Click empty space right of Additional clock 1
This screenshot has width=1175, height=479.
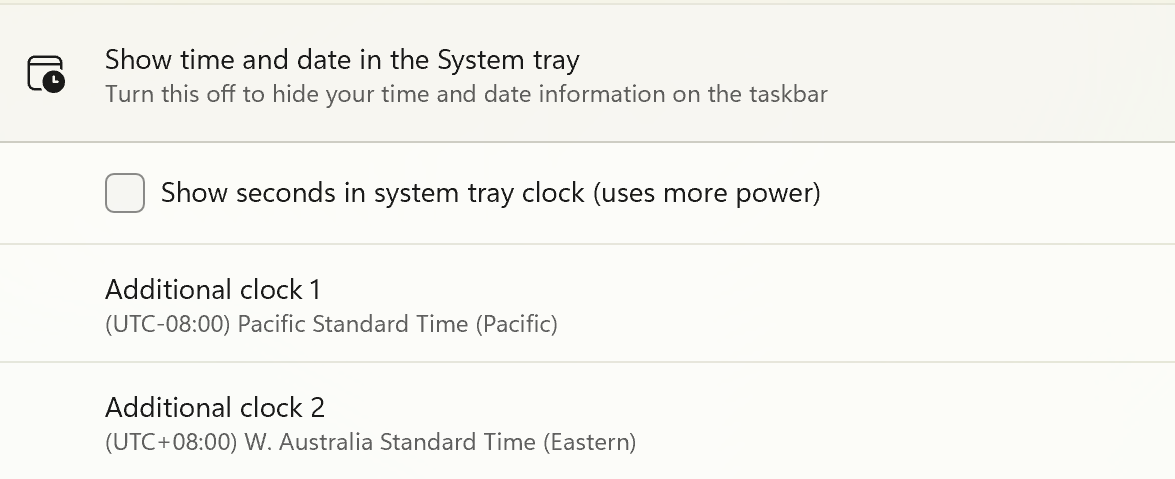(x=900, y=304)
